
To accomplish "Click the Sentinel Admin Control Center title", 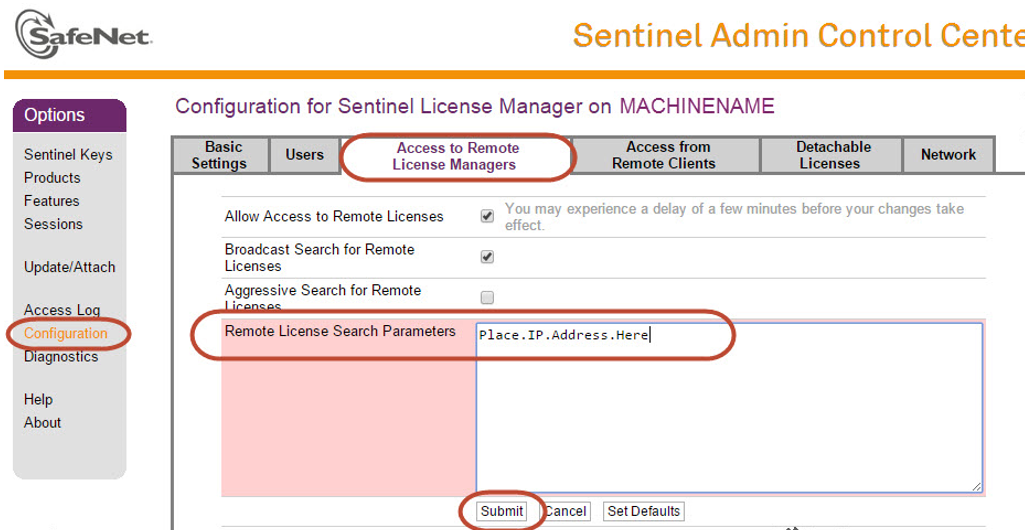I will click(x=799, y=36).
